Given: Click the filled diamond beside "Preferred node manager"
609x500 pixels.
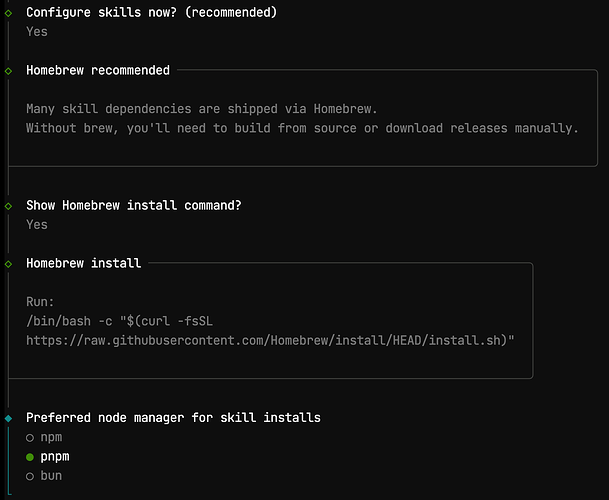Looking at the screenshot, I should coord(8,418).
